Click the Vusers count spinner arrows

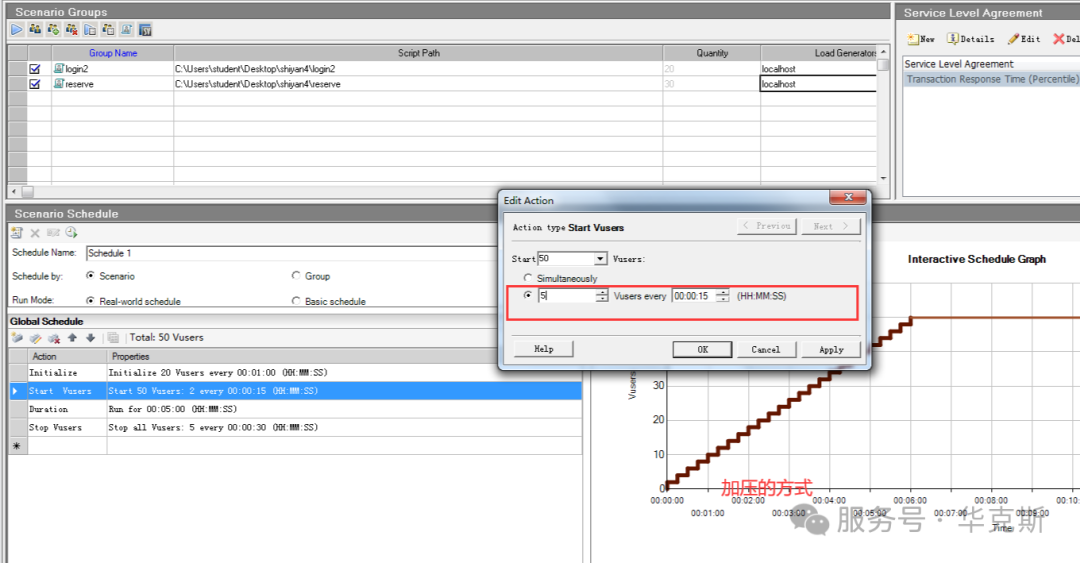pyautogui.click(x=601, y=296)
